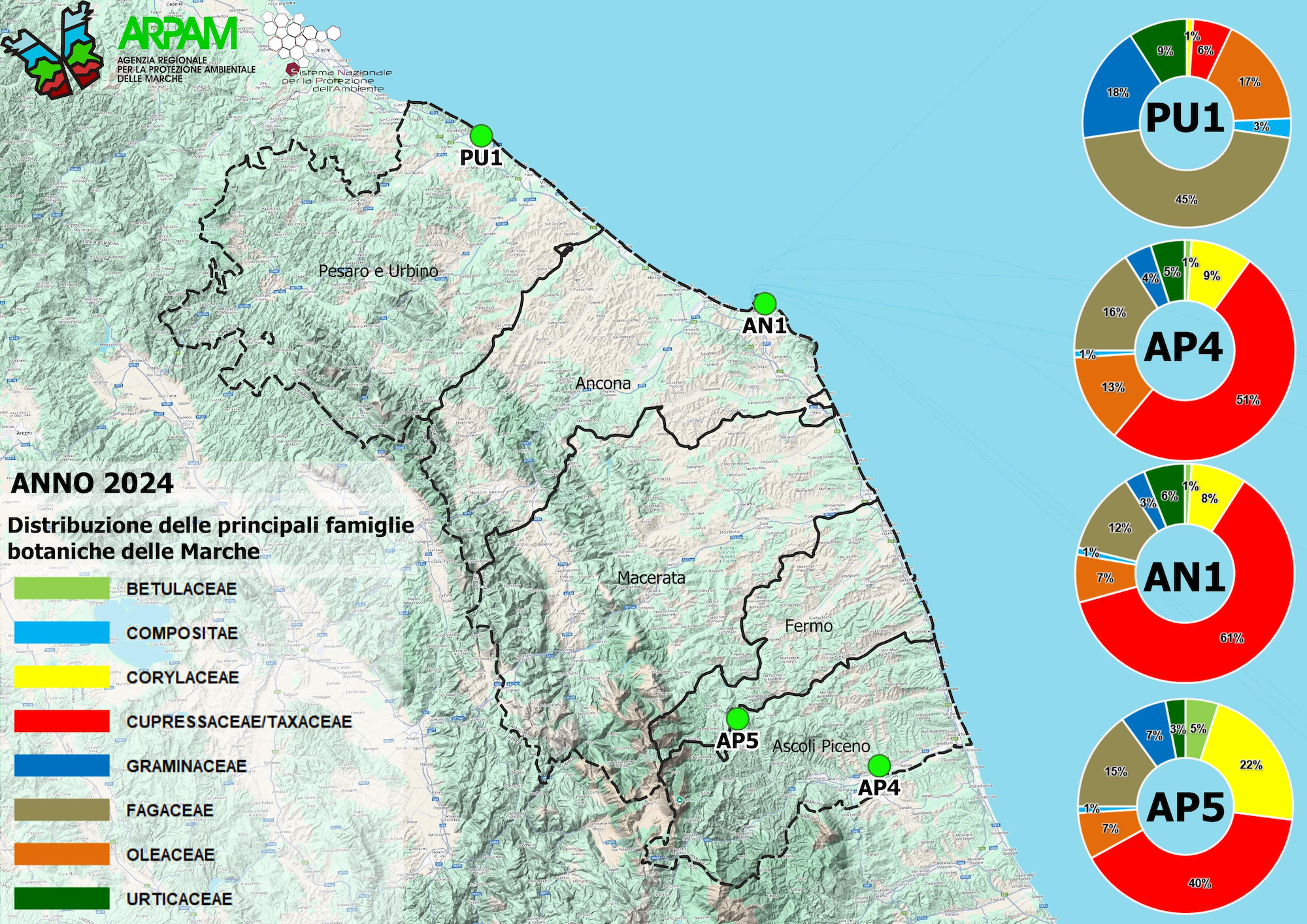Click the COMPOSITAE legend label
Image resolution: width=1307 pixels, height=924 pixels.
182,633
